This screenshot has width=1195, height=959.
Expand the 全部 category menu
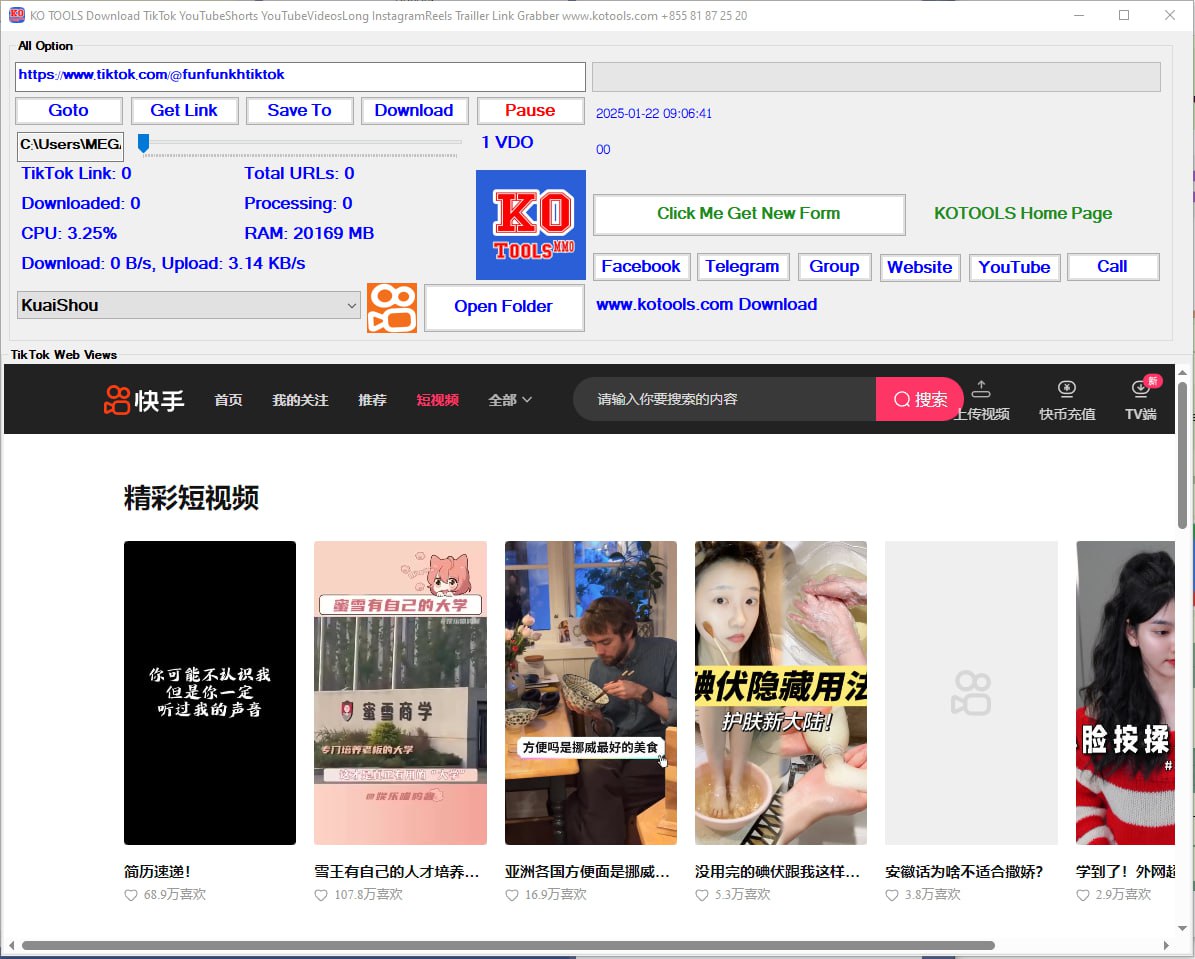pyautogui.click(x=510, y=399)
